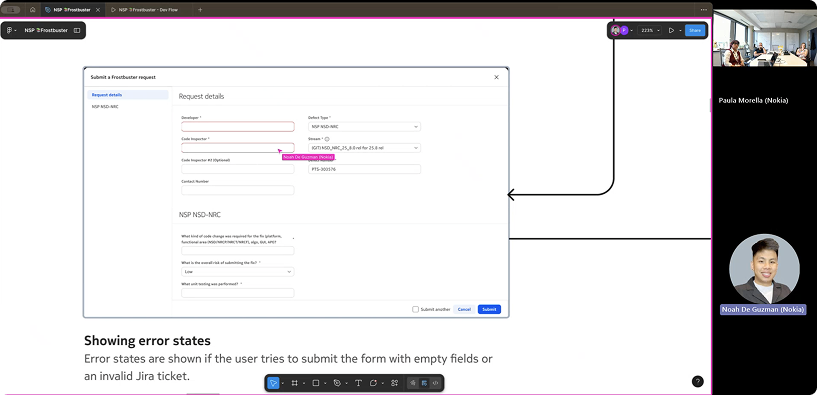This screenshot has height=395, width=817.
Task: Click the NSP NSD-NRC section heading
Action: coord(201,215)
